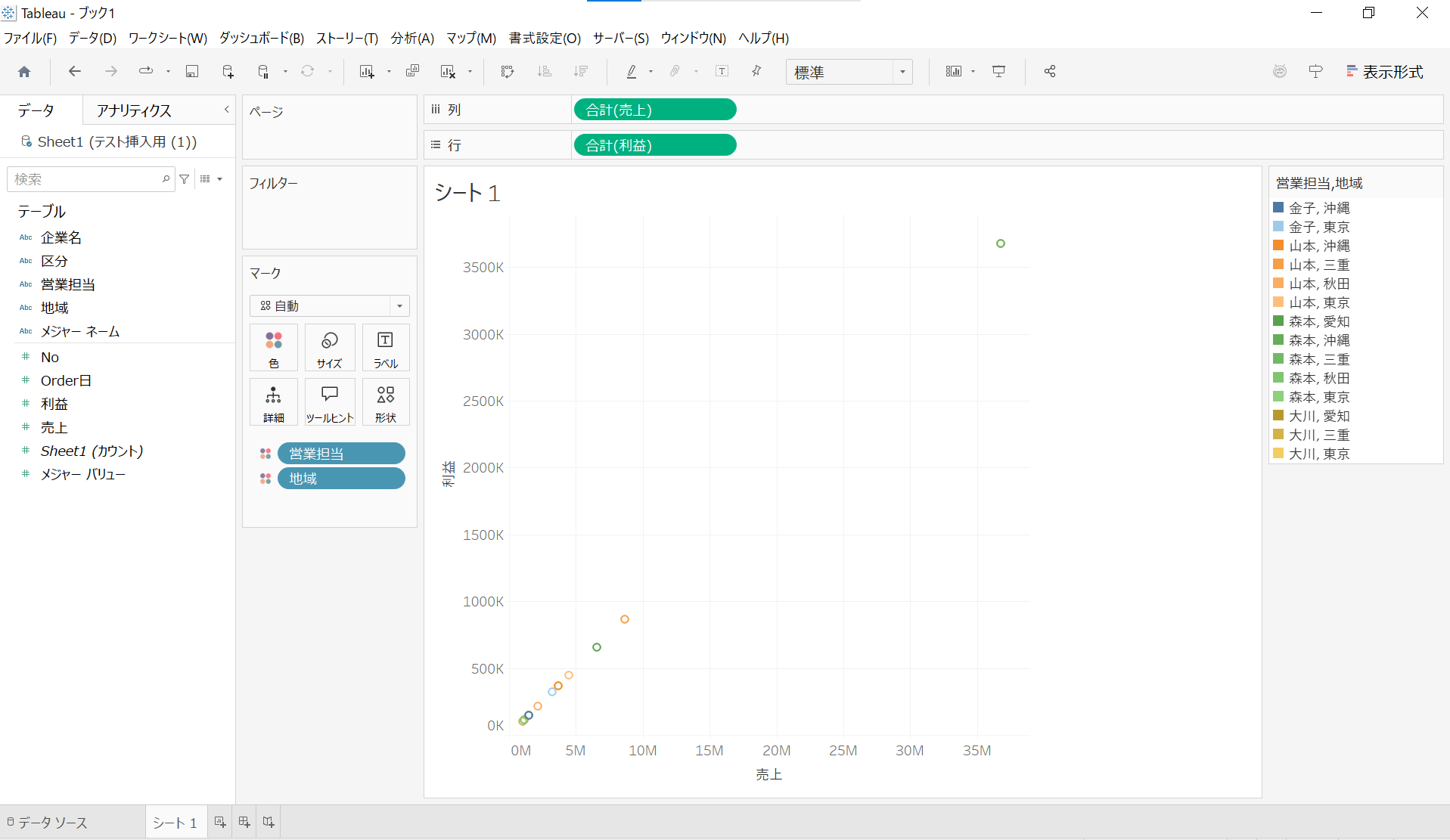This screenshot has height=840, width=1450.
Task: Toggle the filter icon beside search field
Action: tap(185, 179)
